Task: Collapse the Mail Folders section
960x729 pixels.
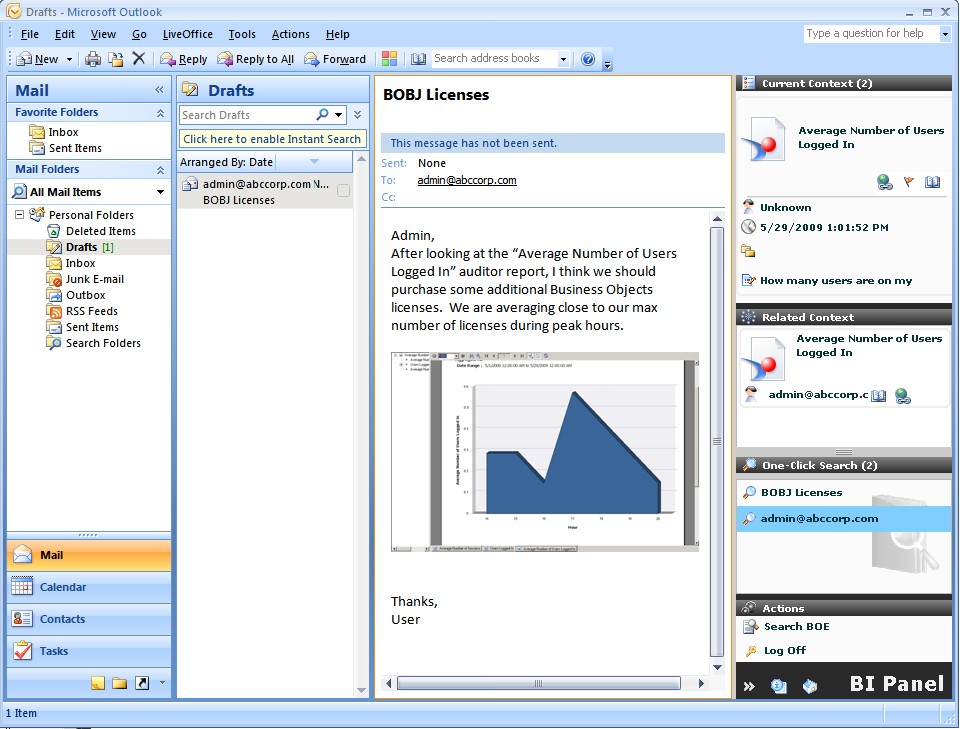Action: [x=160, y=170]
